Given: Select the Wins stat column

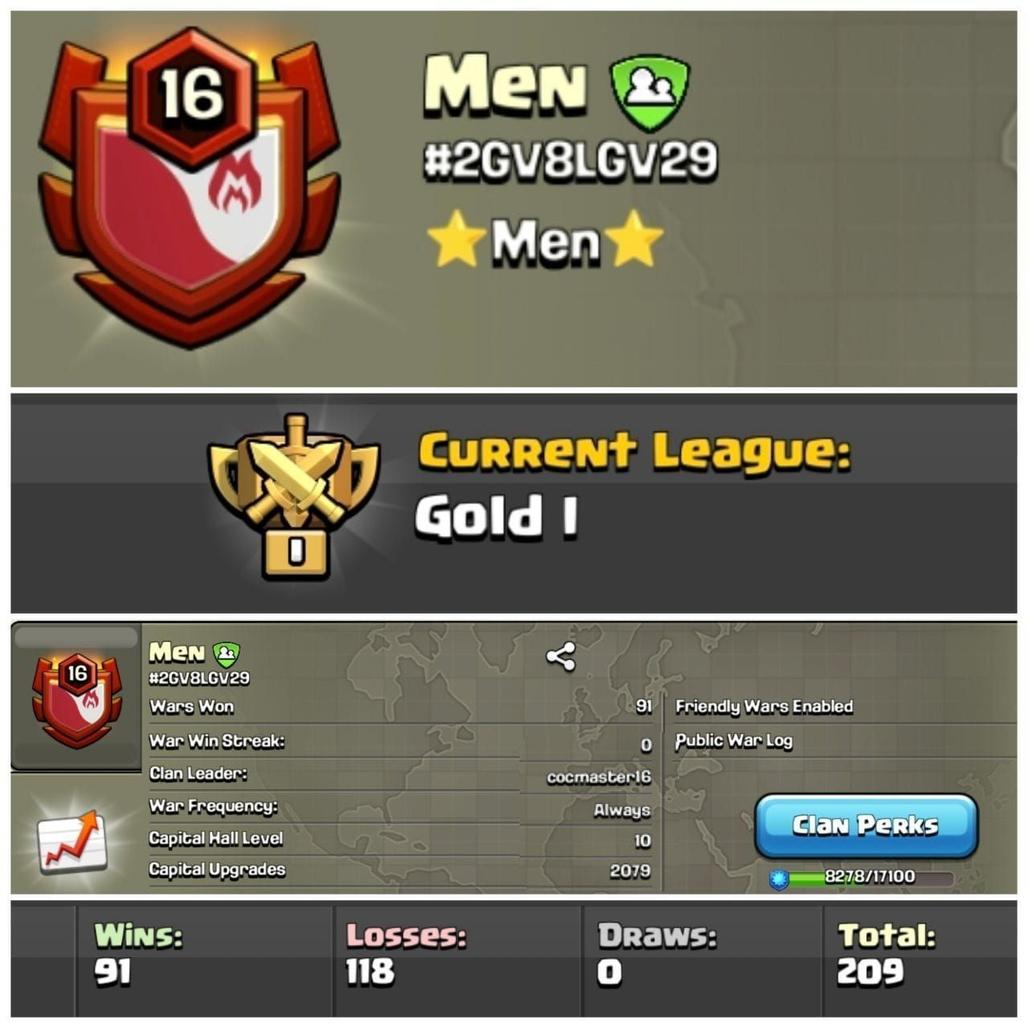Looking at the screenshot, I should pyautogui.click(x=205, y=958).
